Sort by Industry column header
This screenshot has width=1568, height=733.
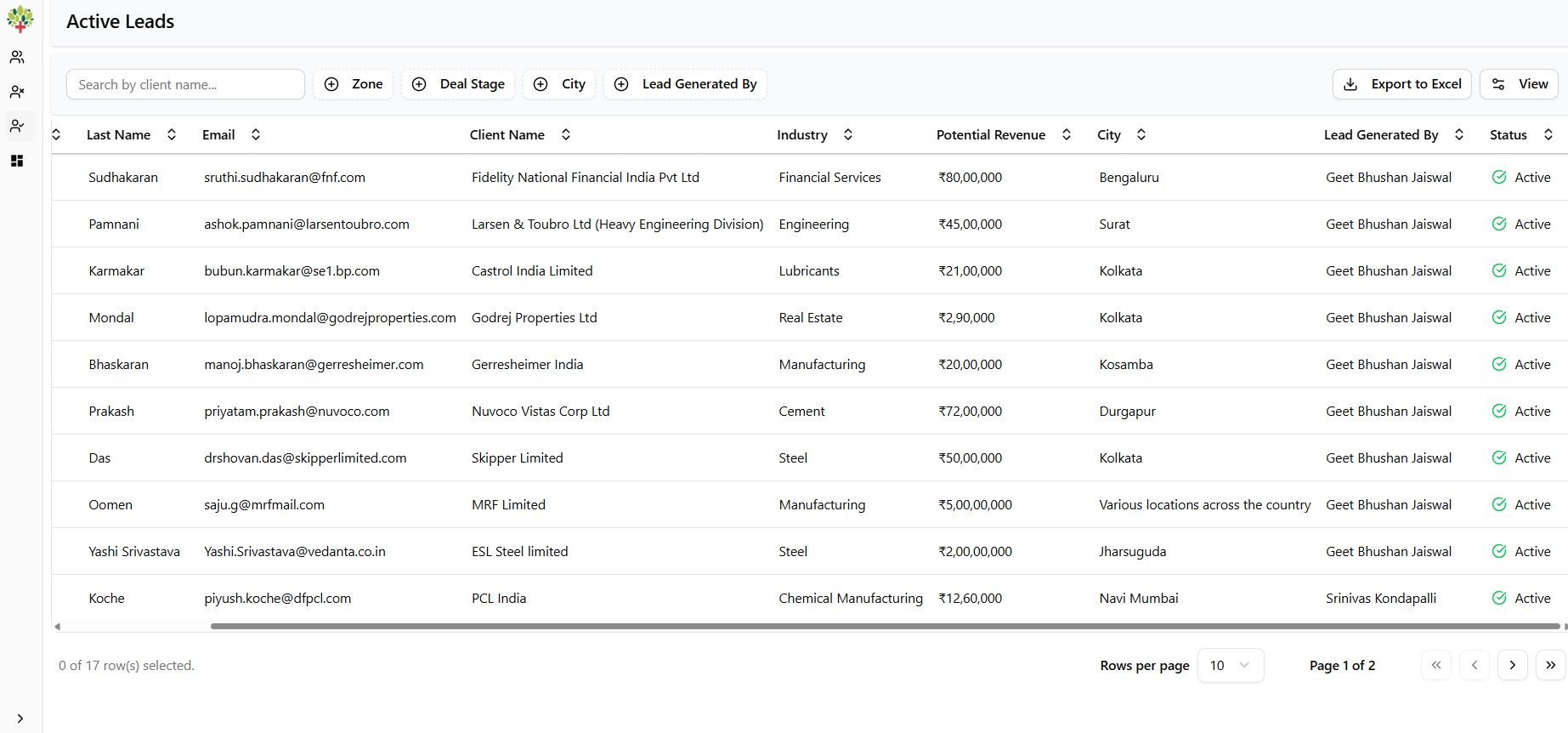(x=814, y=134)
